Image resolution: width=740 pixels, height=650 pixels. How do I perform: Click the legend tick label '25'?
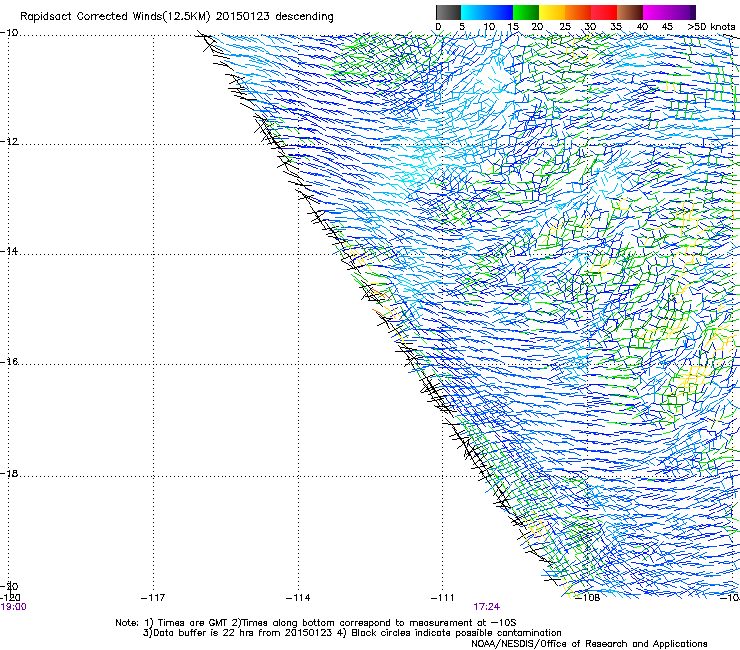[565, 27]
